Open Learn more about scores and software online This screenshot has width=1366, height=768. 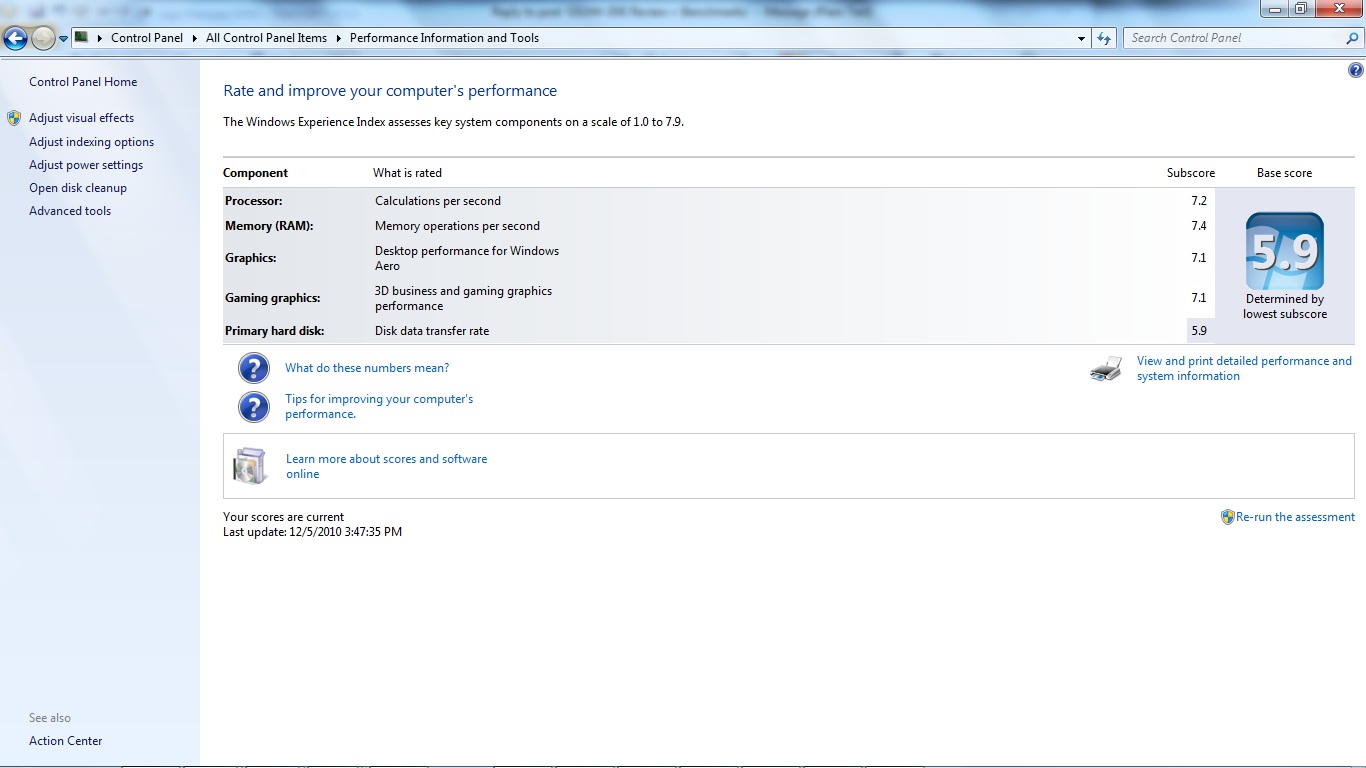point(387,466)
